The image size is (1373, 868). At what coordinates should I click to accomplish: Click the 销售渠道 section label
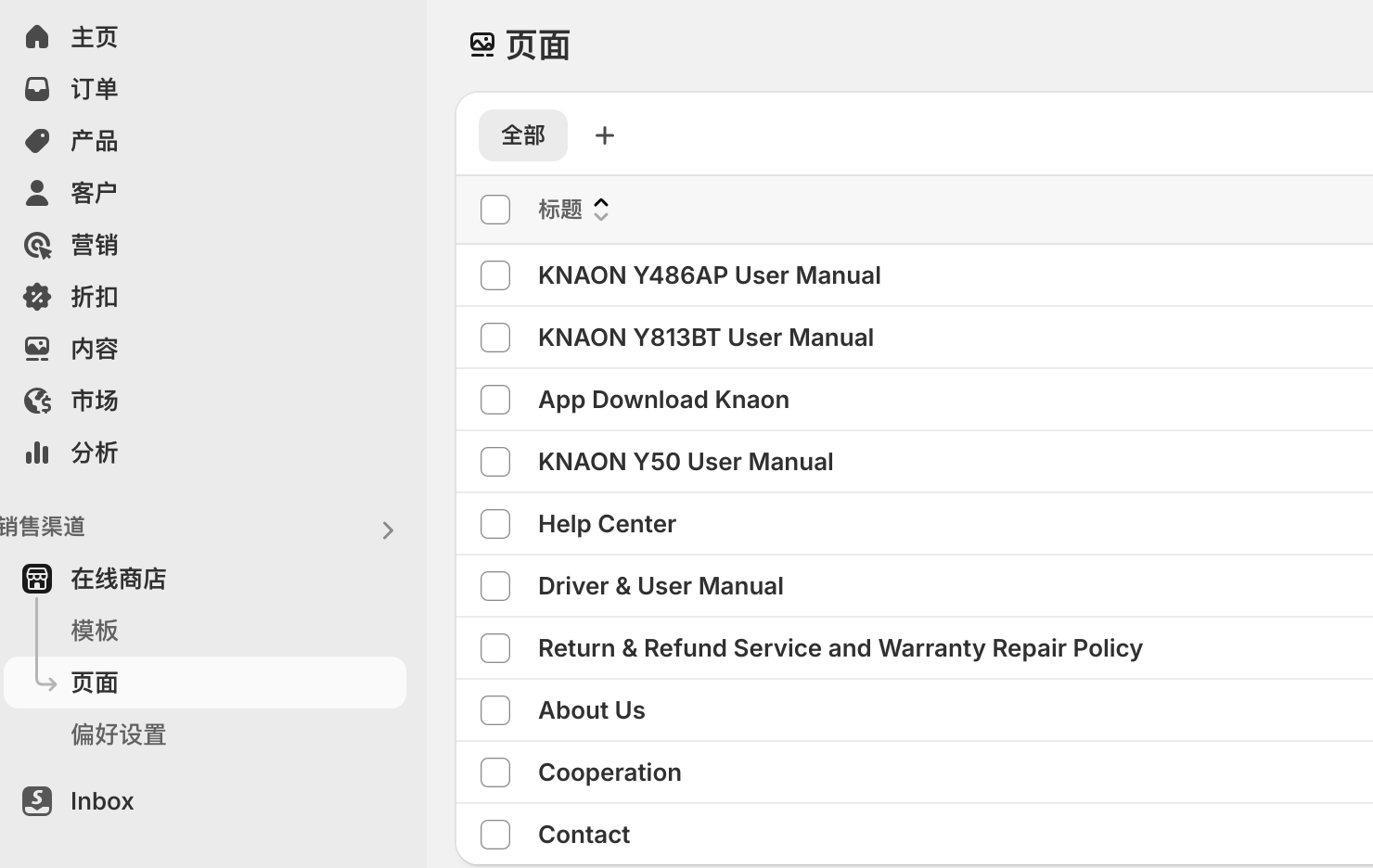(43, 527)
